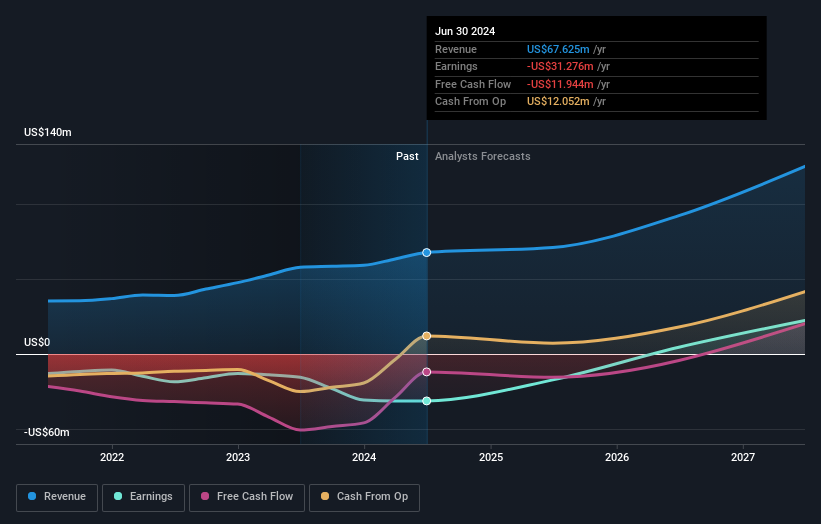Click the Past section label
This screenshot has height=524, width=821.
click(407, 157)
